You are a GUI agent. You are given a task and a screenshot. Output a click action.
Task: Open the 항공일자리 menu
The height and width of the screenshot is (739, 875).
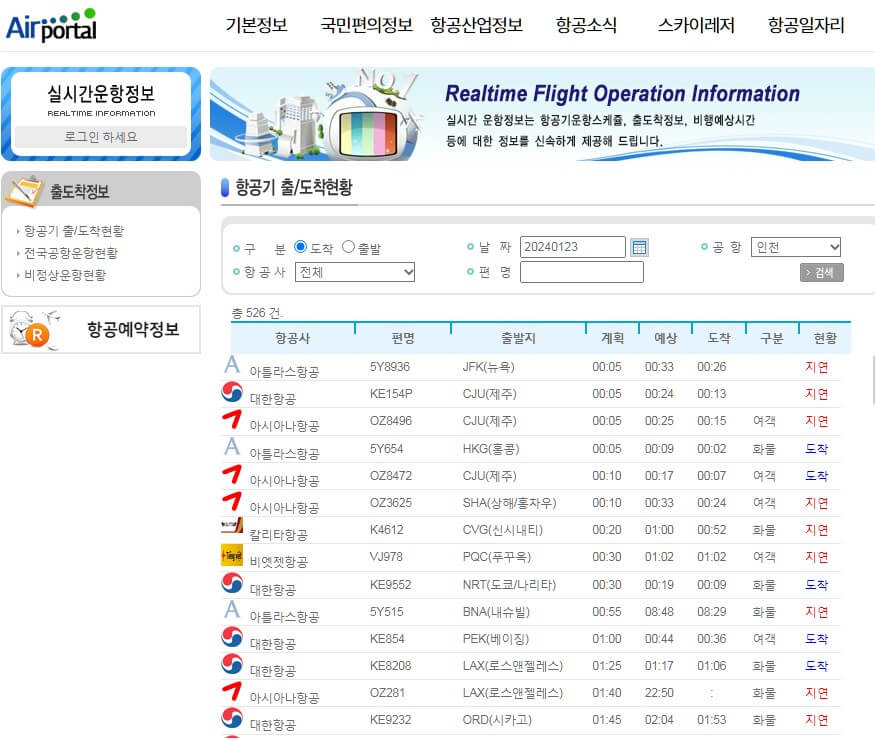[x=806, y=25]
